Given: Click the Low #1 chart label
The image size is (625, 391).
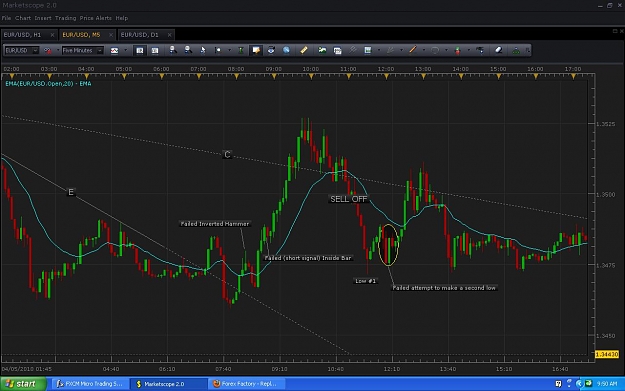Looking at the screenshot, I should coord(366,281).
